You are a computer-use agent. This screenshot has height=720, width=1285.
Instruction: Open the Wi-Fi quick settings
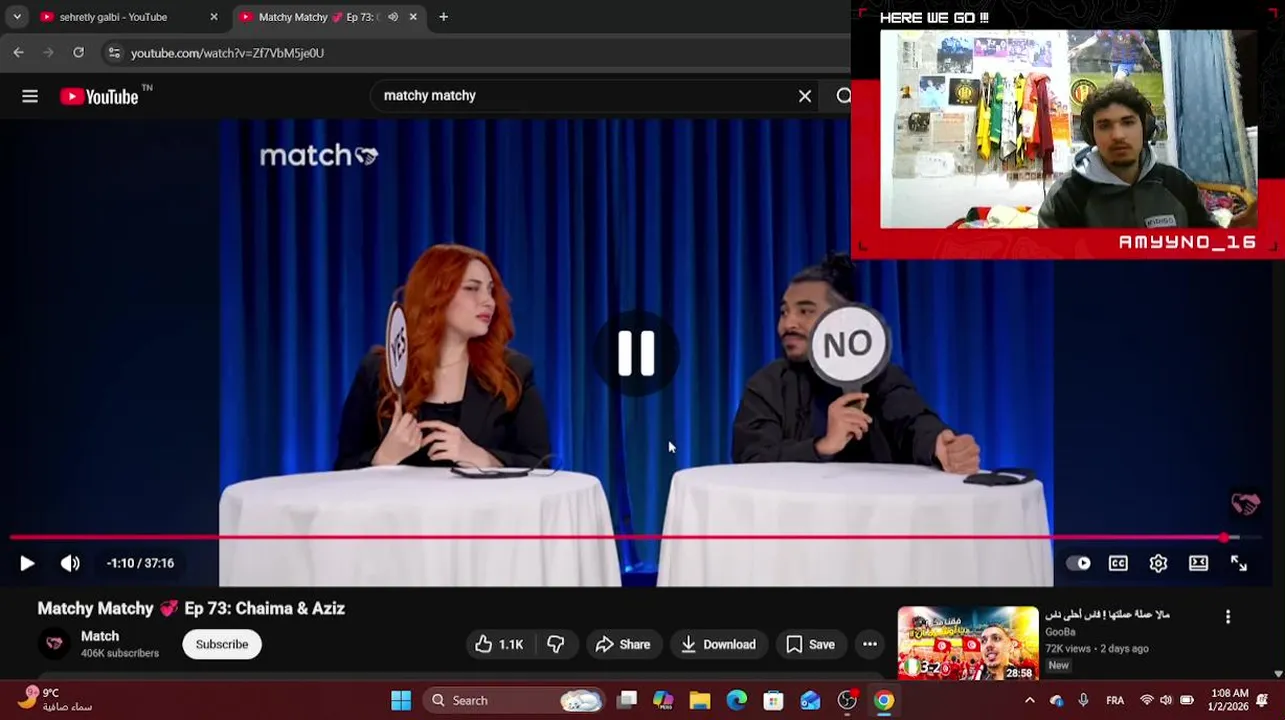tap(1147, 700)
